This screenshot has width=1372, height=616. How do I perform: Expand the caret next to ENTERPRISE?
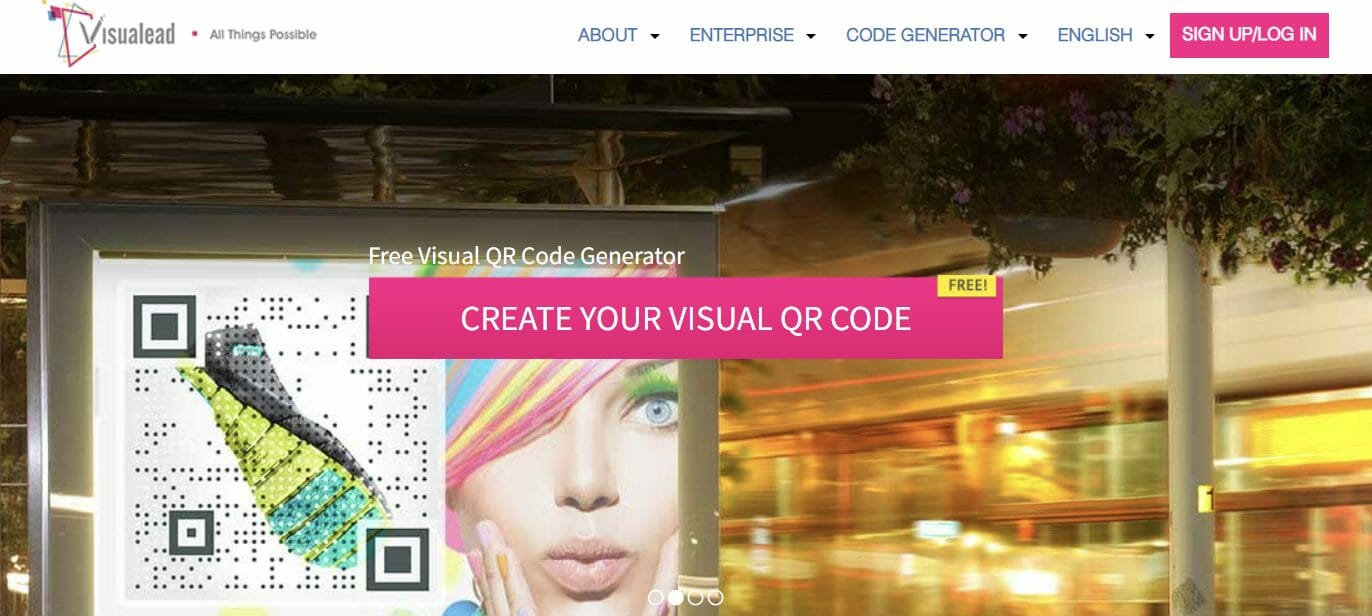click(811, 36)
